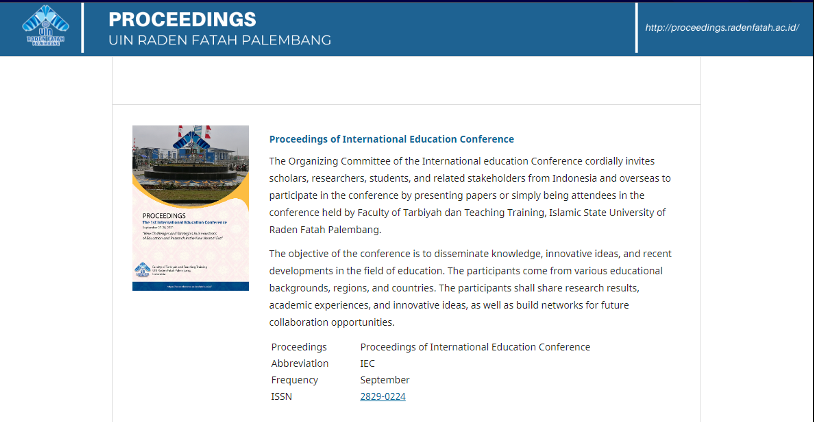Click the September frequency value
This screenshot has height=422, width=814.
click(385, 380)
